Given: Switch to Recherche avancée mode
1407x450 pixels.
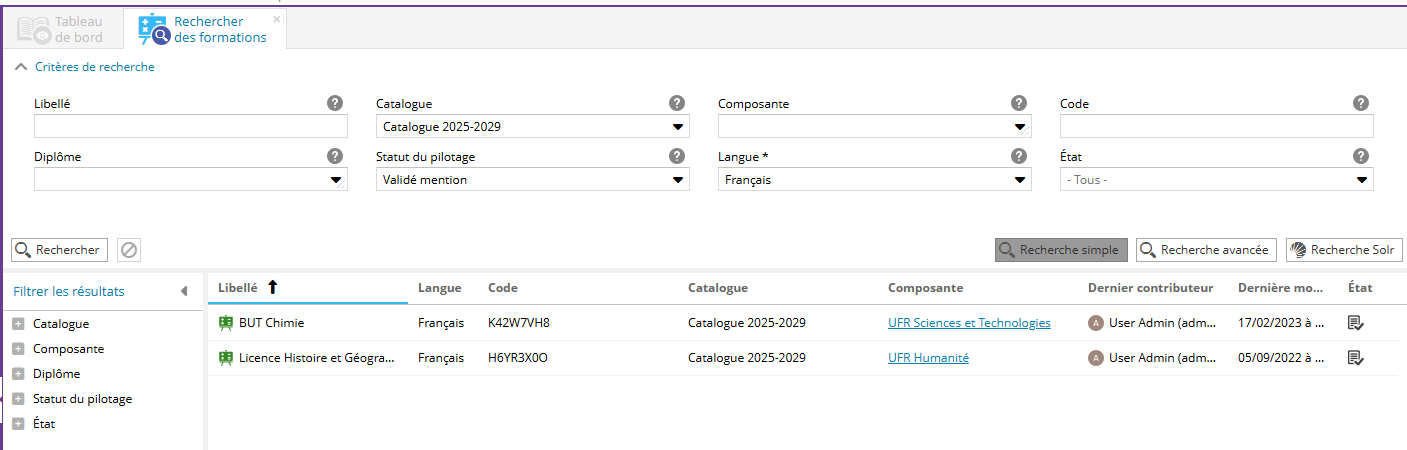Looking at the screenshot, I should point(1205,250).
